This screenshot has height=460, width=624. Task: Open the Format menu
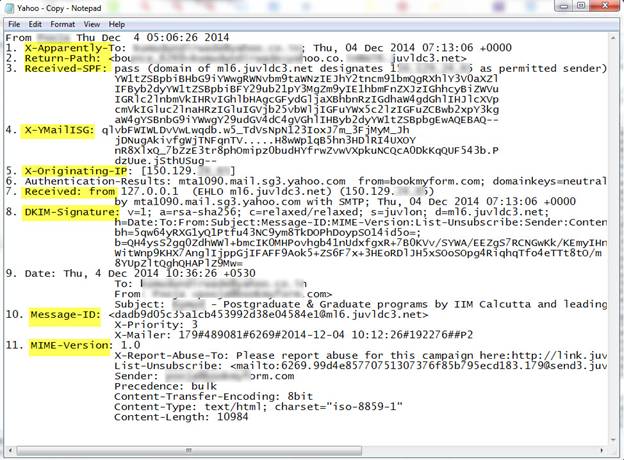(62, 24)
